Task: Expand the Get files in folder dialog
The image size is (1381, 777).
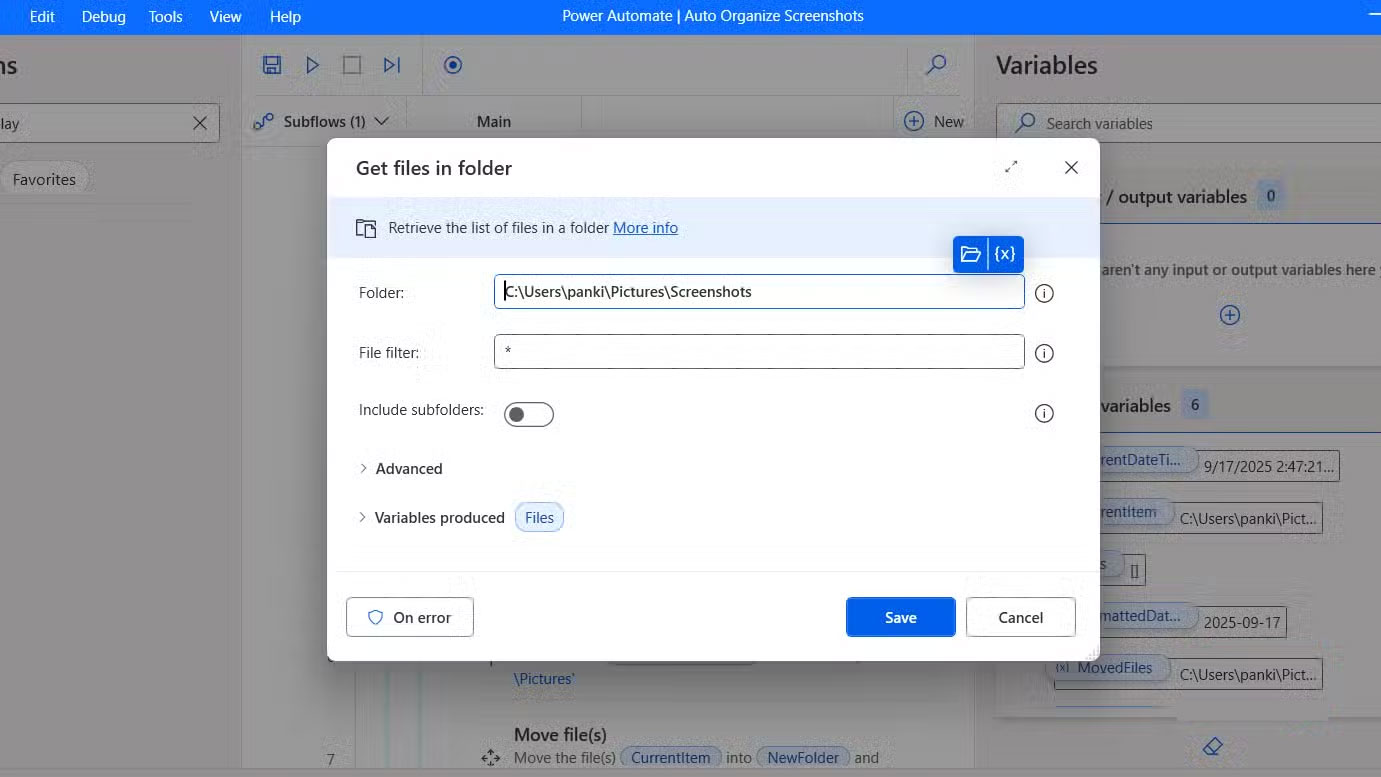Action: pyautogui.click(x=1011, y=167)
